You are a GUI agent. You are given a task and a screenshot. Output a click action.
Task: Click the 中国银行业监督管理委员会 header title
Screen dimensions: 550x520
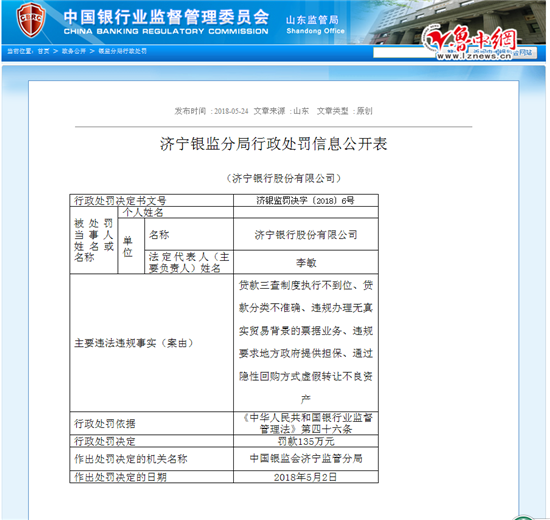pyautogui.click(x=166, y=16)
